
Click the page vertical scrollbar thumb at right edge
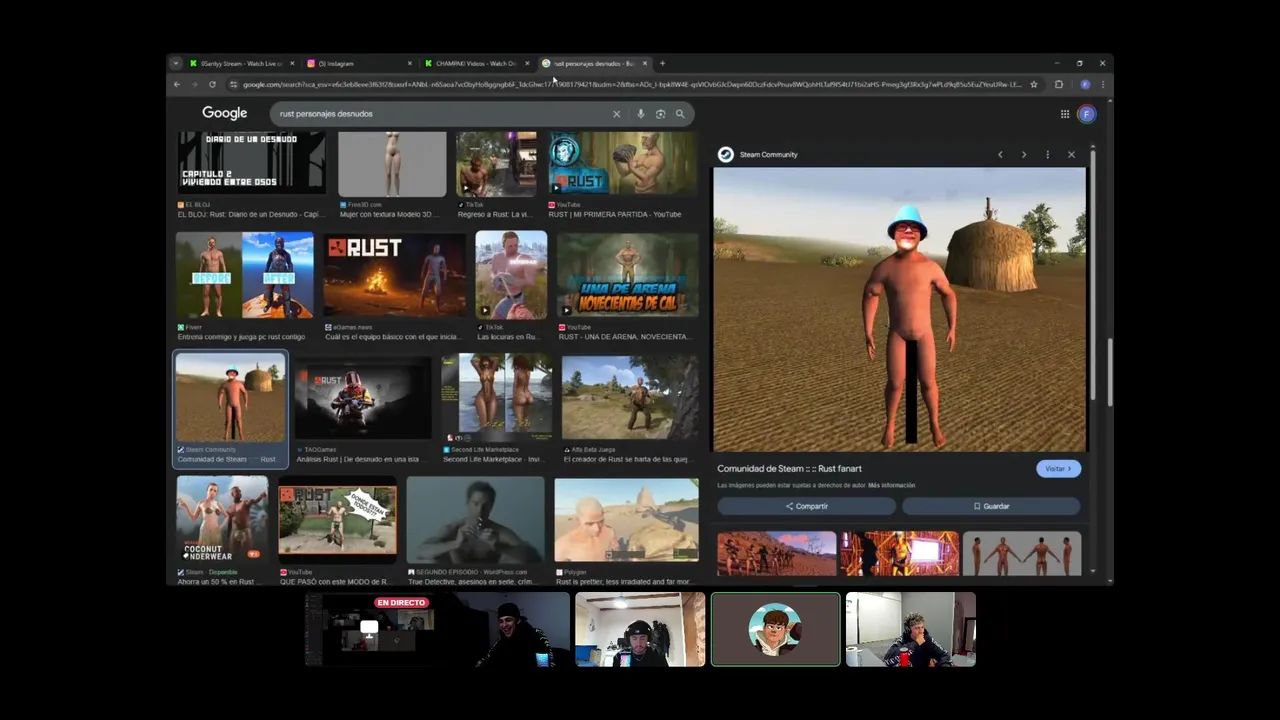point(1108,372)
